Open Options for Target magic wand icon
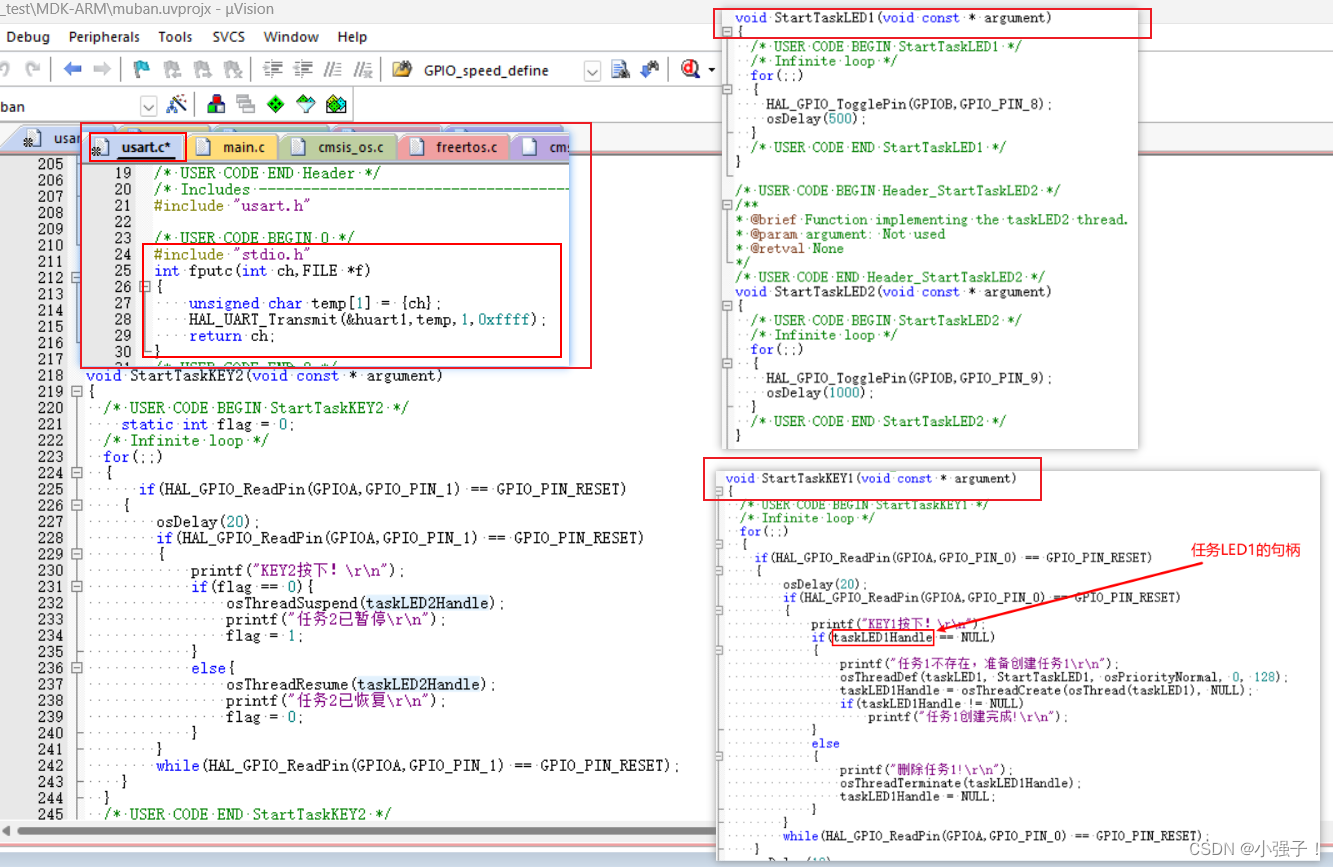Viewport: 1333px width, 867px height. pos(177,104)
